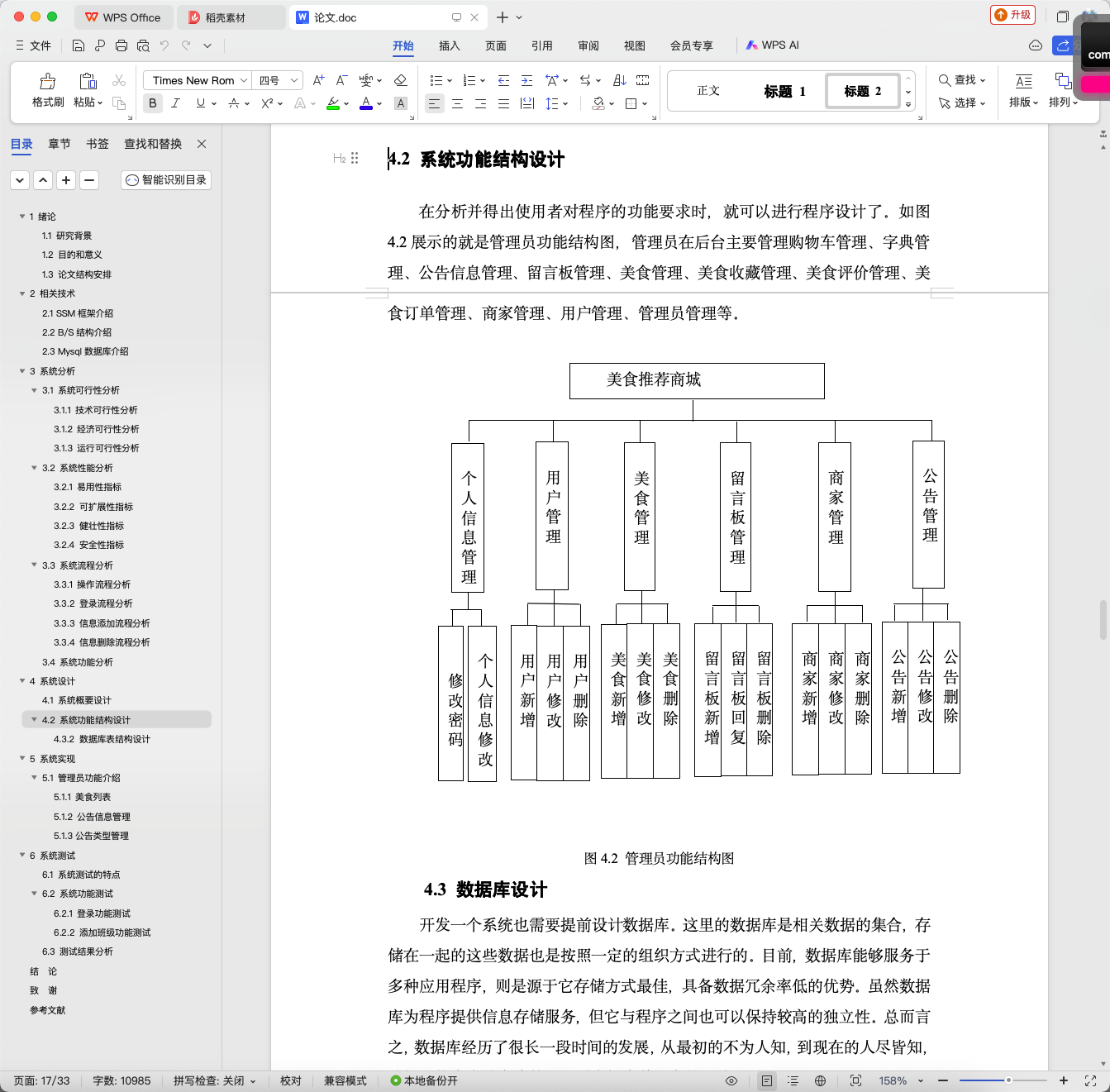Open the line spacing dropdown arrow
1110x1092 pixels.
tap(565, 104)
